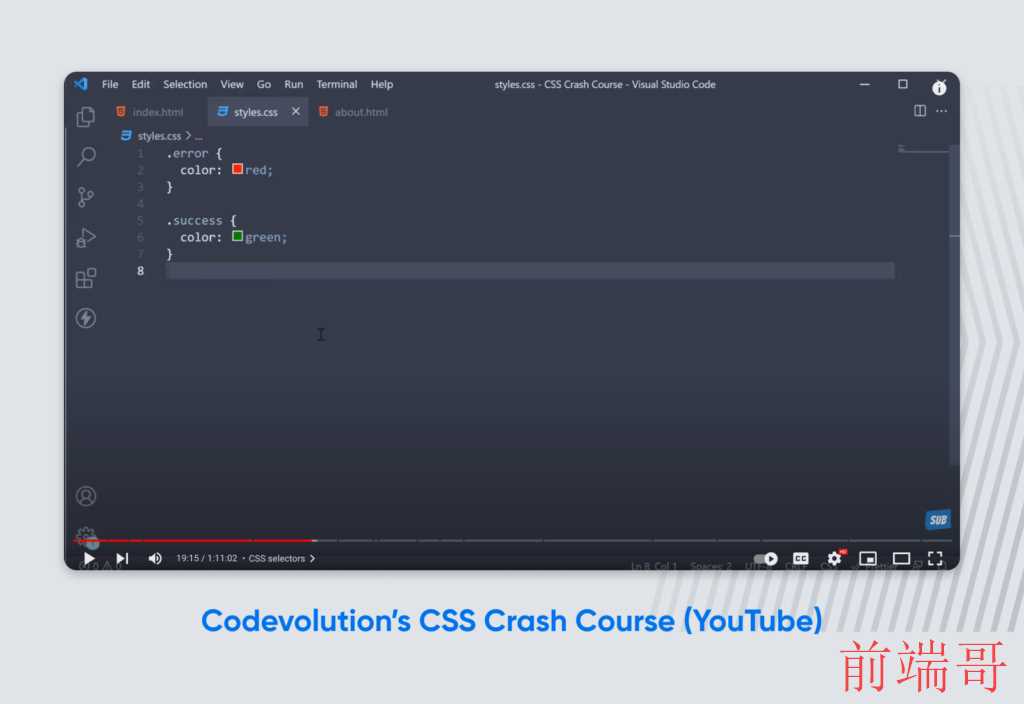1024x704 pixels.
Task: Toggle the YouTube autoplay switch
Action: coord(765,559)
